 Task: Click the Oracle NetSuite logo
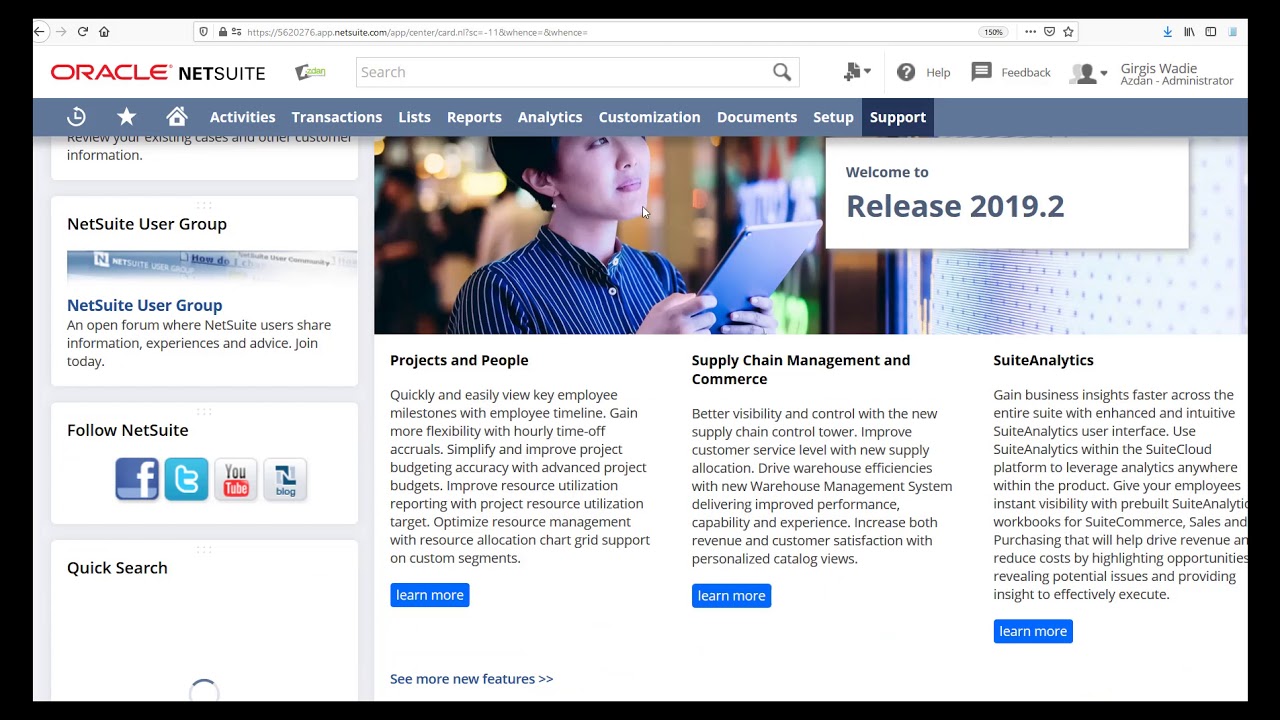click(158, 72)
